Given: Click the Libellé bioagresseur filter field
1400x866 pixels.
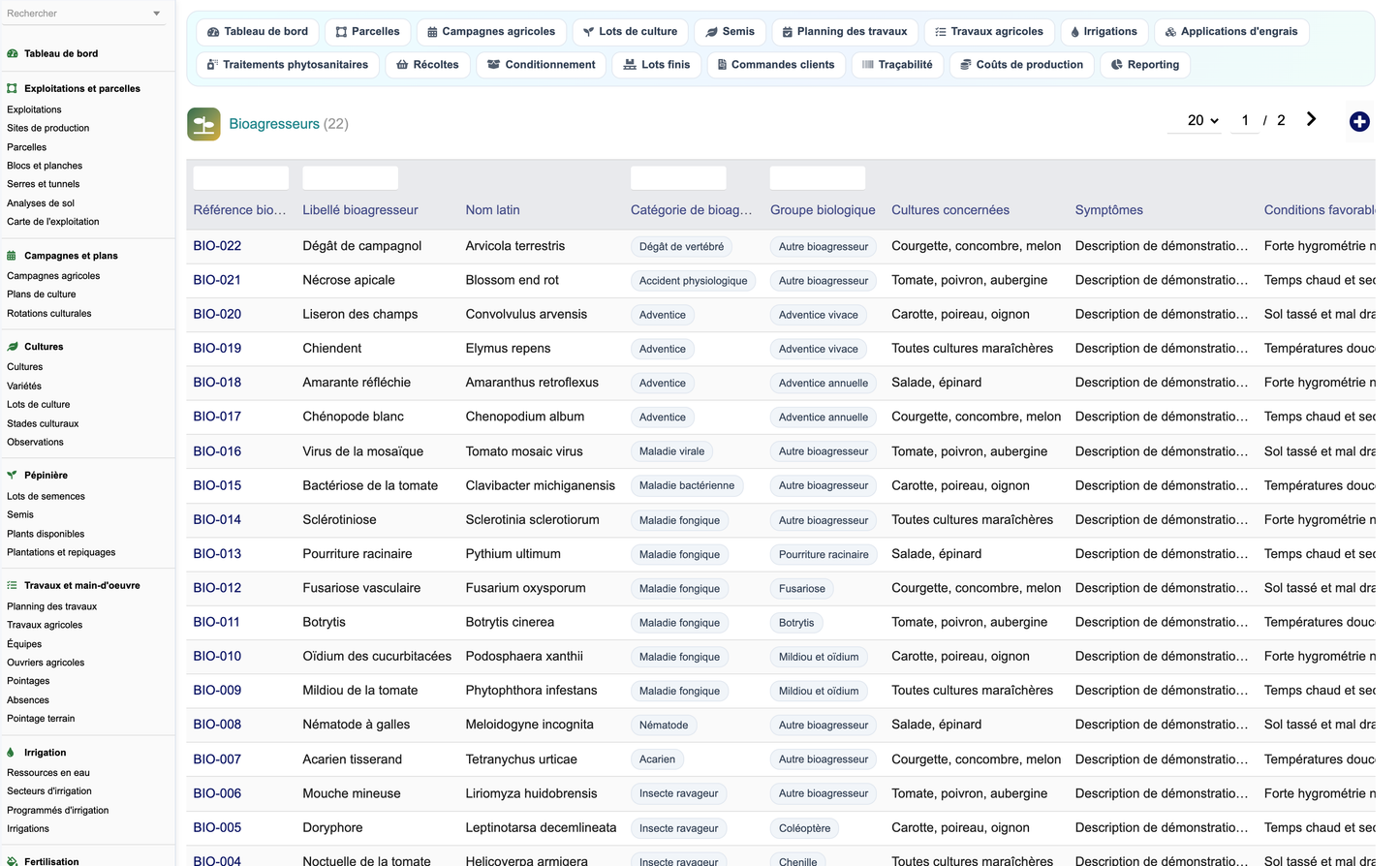Looking at the screenshot, I should tap(351, 178).
